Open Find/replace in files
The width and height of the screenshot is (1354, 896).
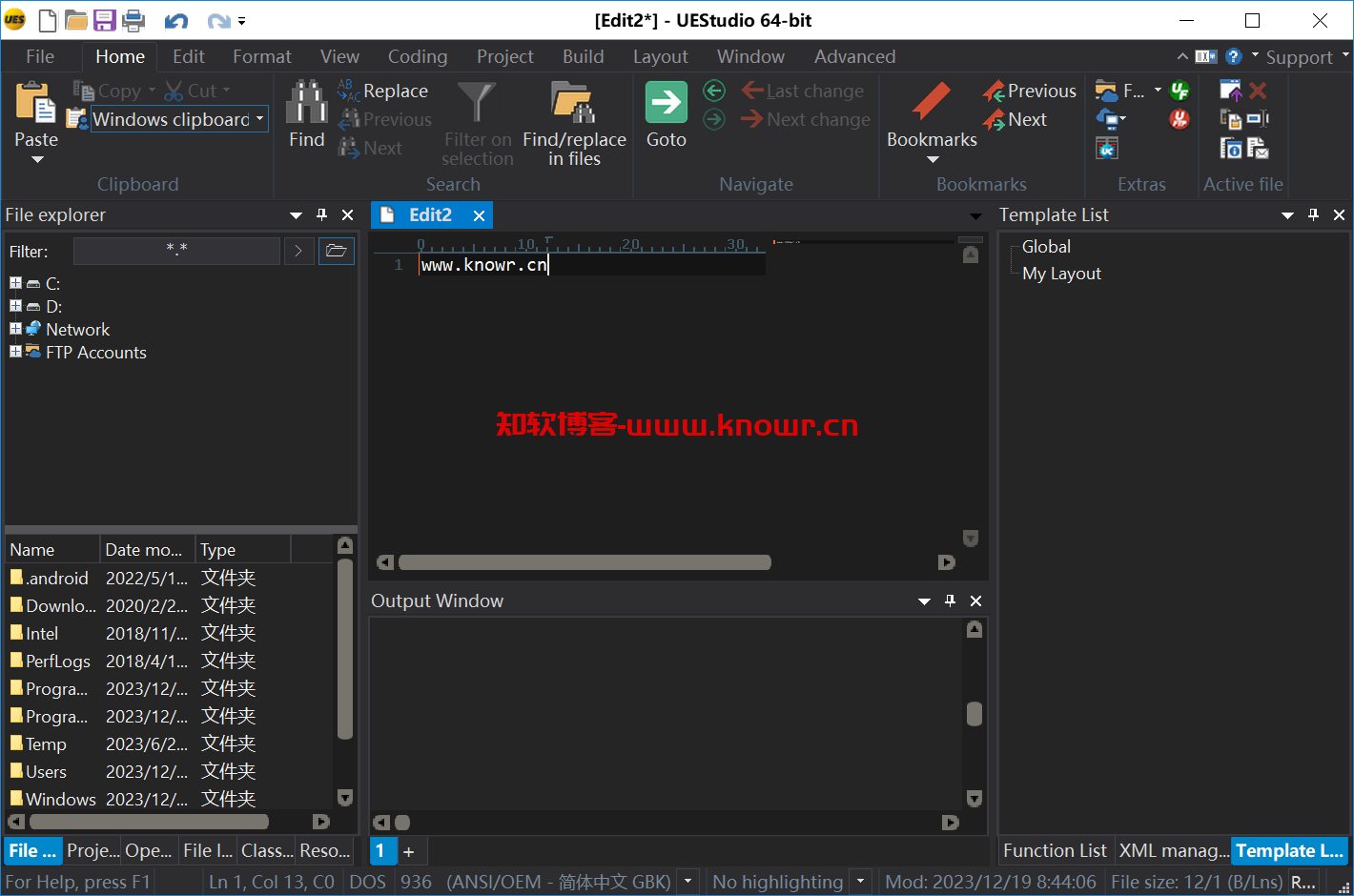point(574,124)
